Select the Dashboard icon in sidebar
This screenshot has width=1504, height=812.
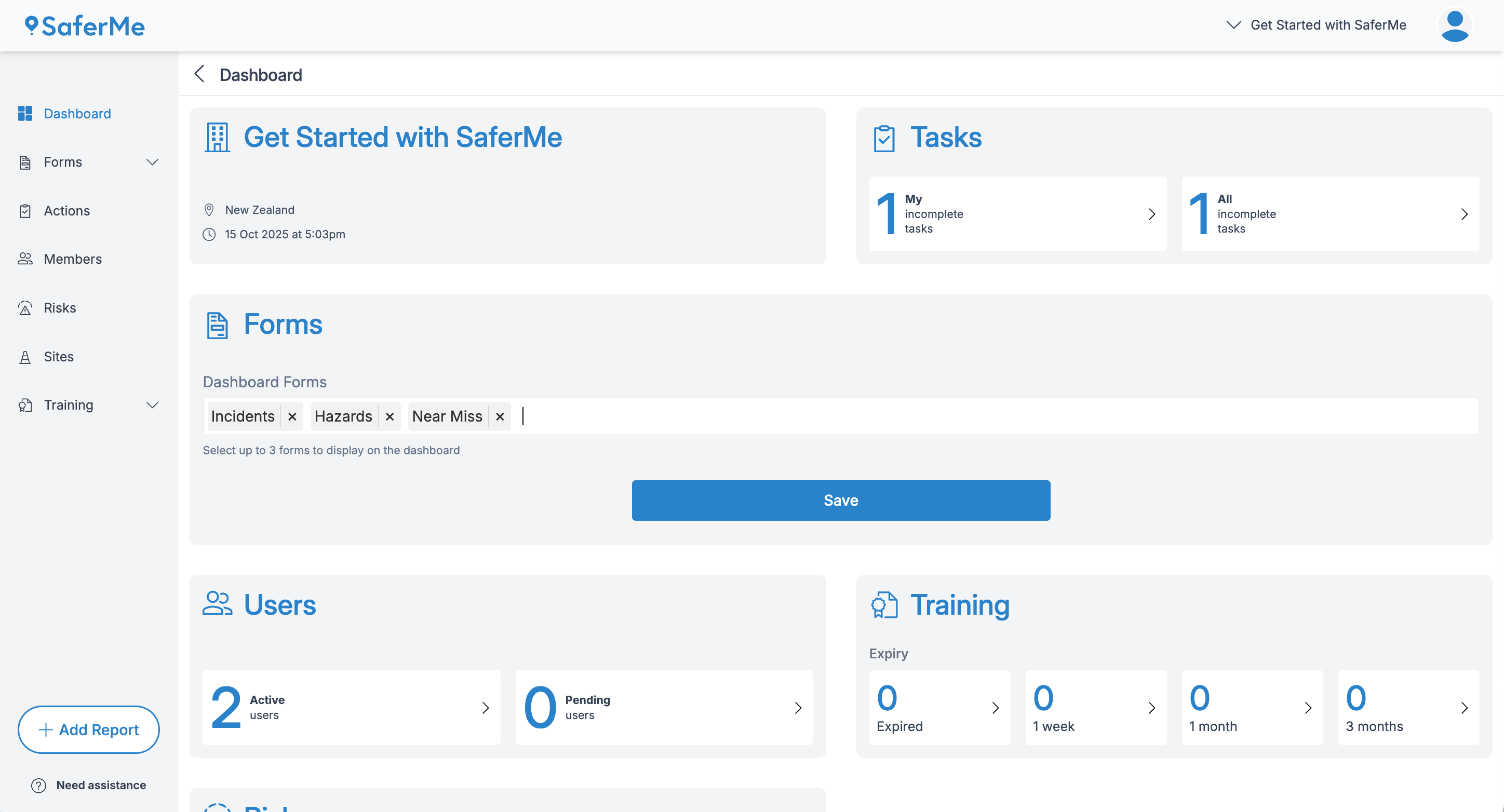click(25, 113)
